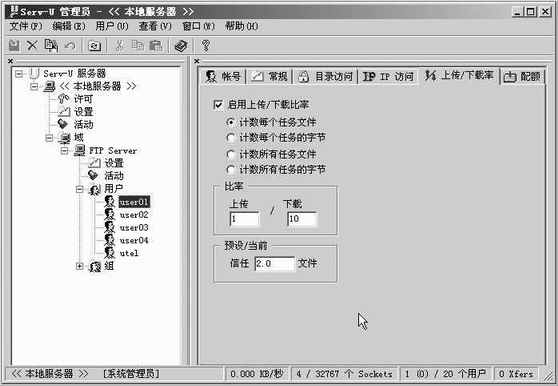Collapse the << 本地服务器 >> node
Image resolution: width=558 pixels, height=386 pixels.
point(34,86)
